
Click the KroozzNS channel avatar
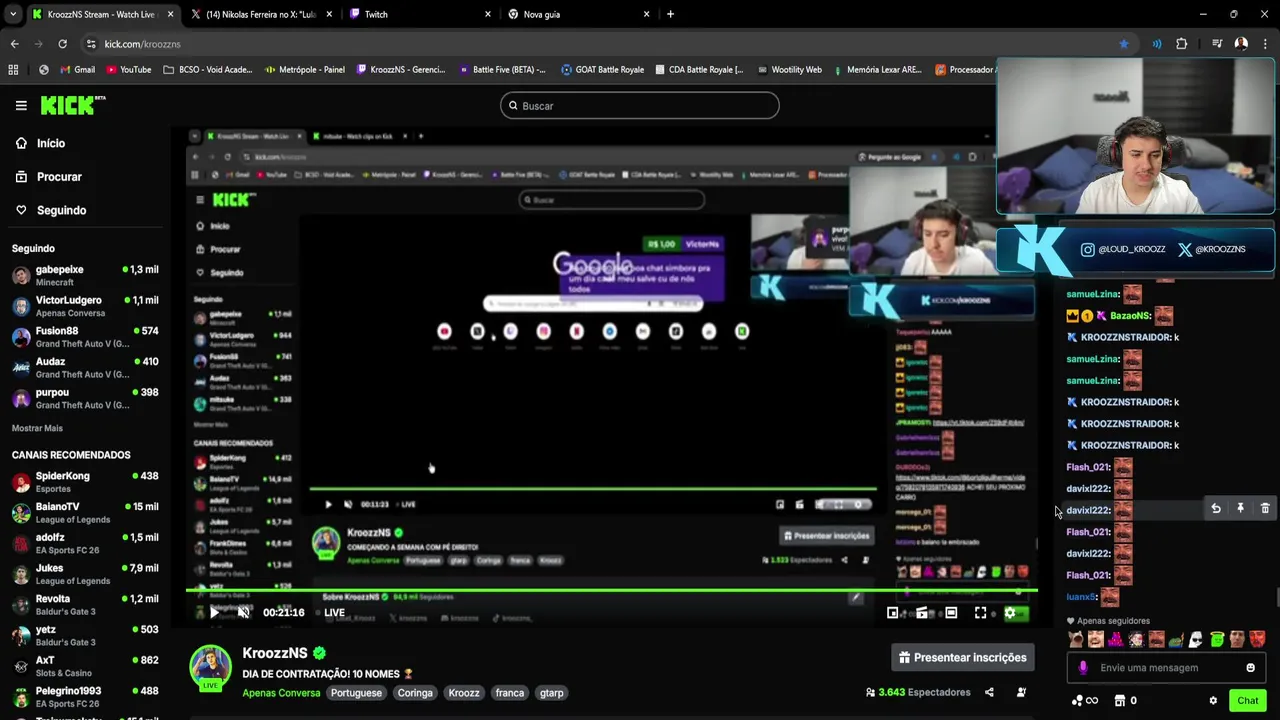point(211,668)
